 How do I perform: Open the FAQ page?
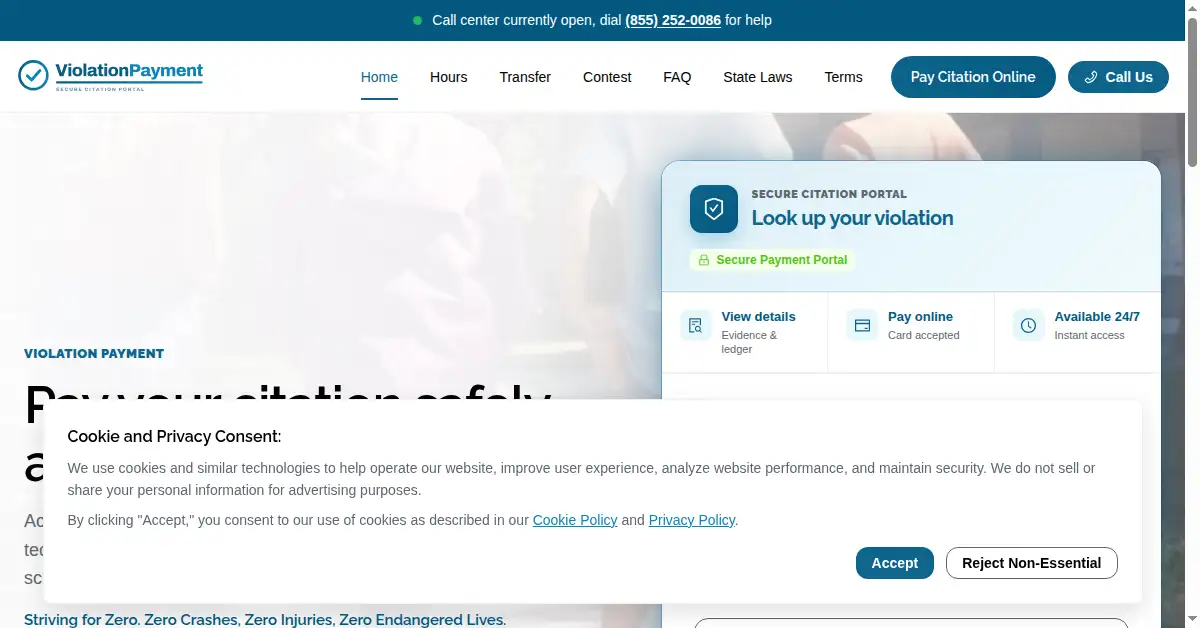point(677,77)
